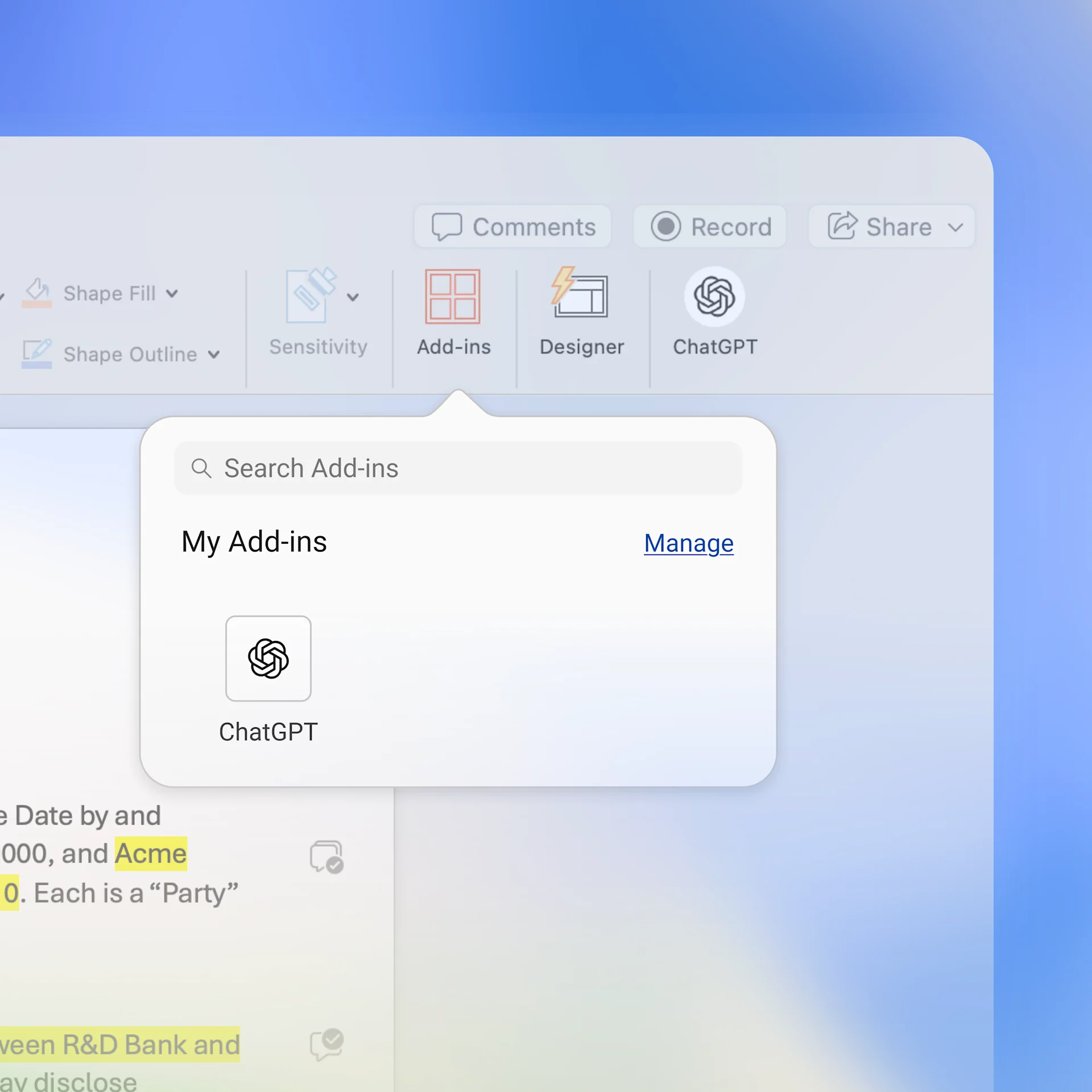Screen dimensions: 1092x1092
Task: Open the Add-ins ribbon button
Action: [x=453, y=313]
